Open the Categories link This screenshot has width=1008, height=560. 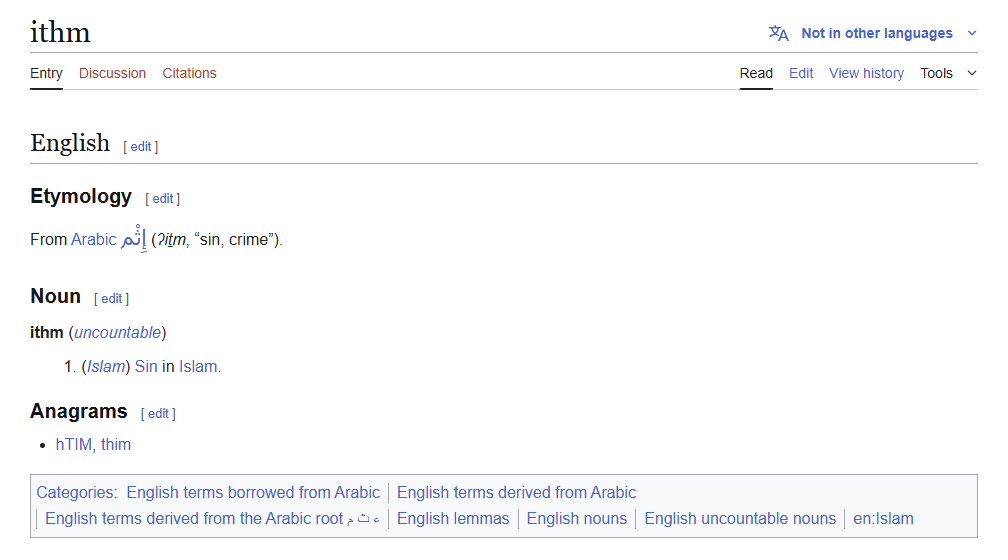click(75, 492)
